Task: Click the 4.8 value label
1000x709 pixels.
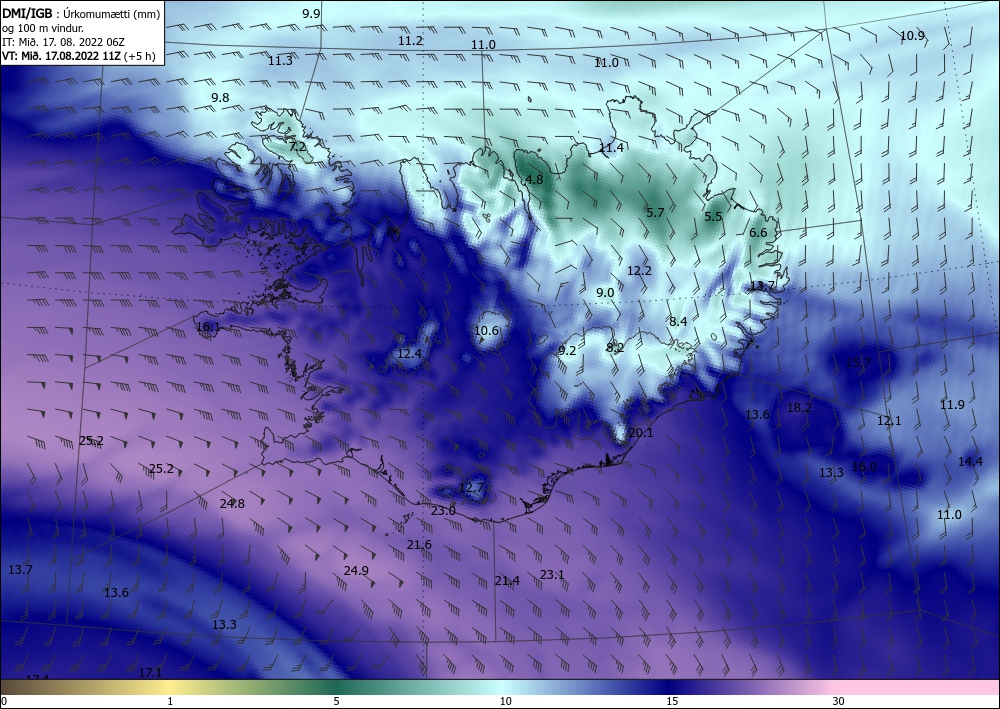Action: click(x=534, y=180)
